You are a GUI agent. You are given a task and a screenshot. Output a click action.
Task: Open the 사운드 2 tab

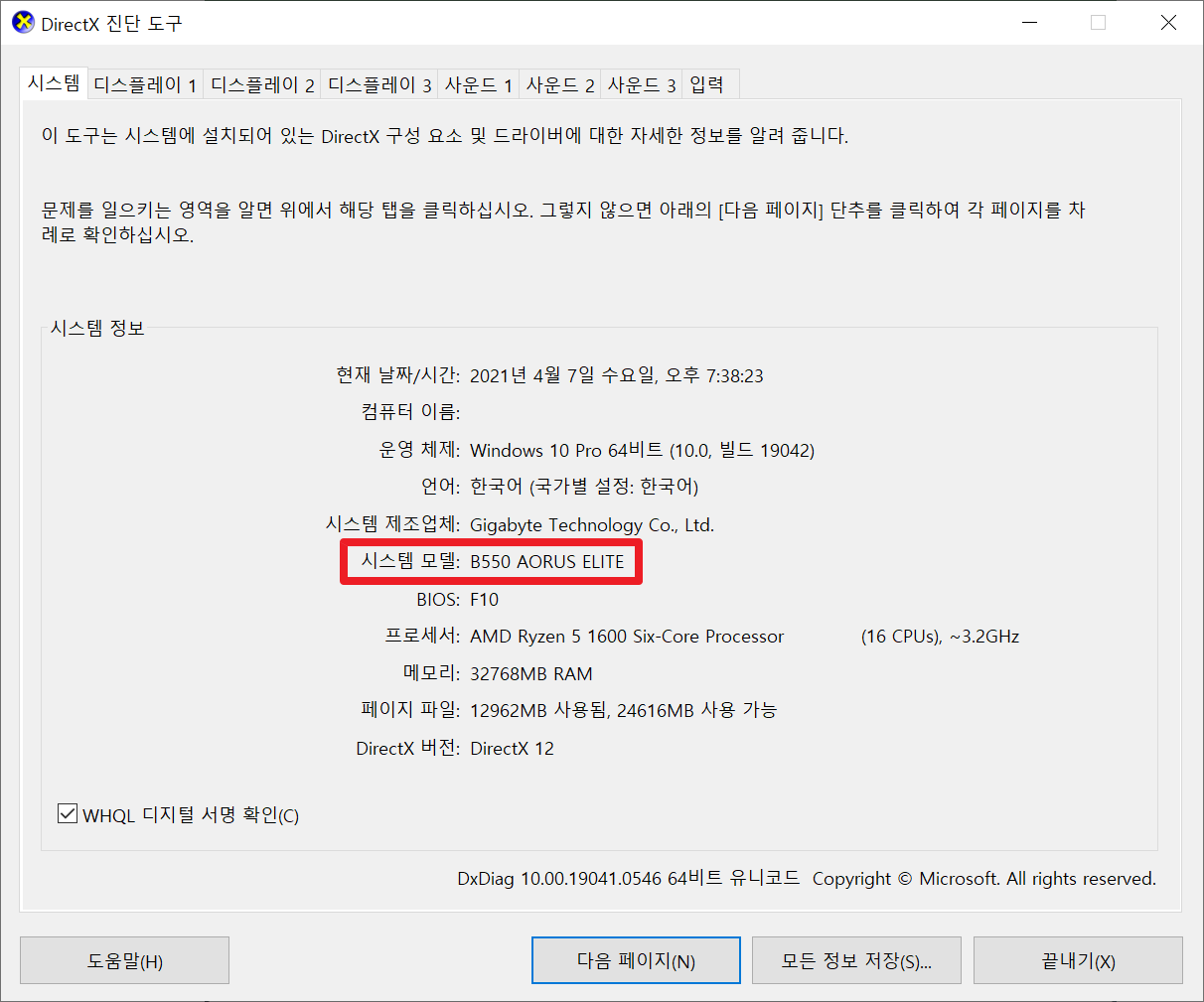[x=560, y=85]
